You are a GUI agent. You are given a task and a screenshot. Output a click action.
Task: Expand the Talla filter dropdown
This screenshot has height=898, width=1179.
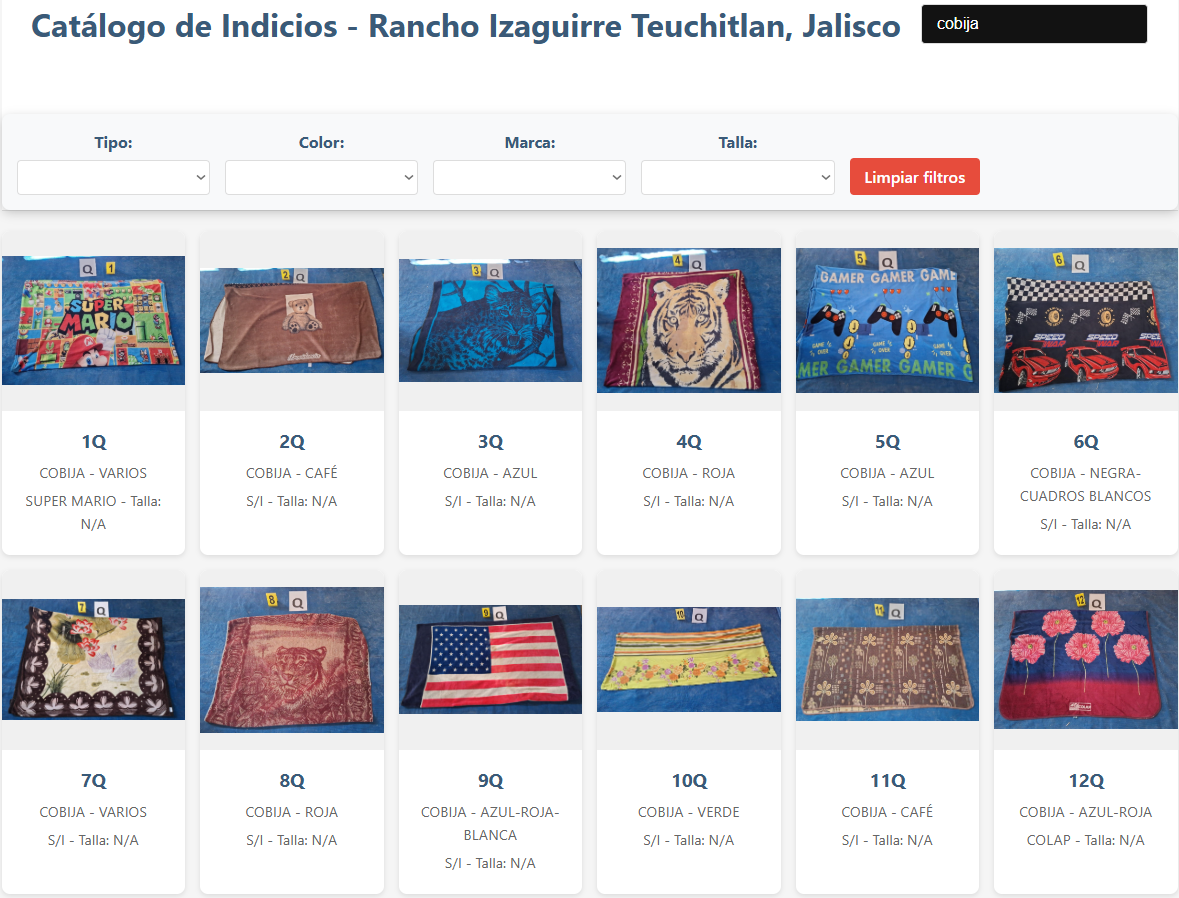tap(738, 177)
